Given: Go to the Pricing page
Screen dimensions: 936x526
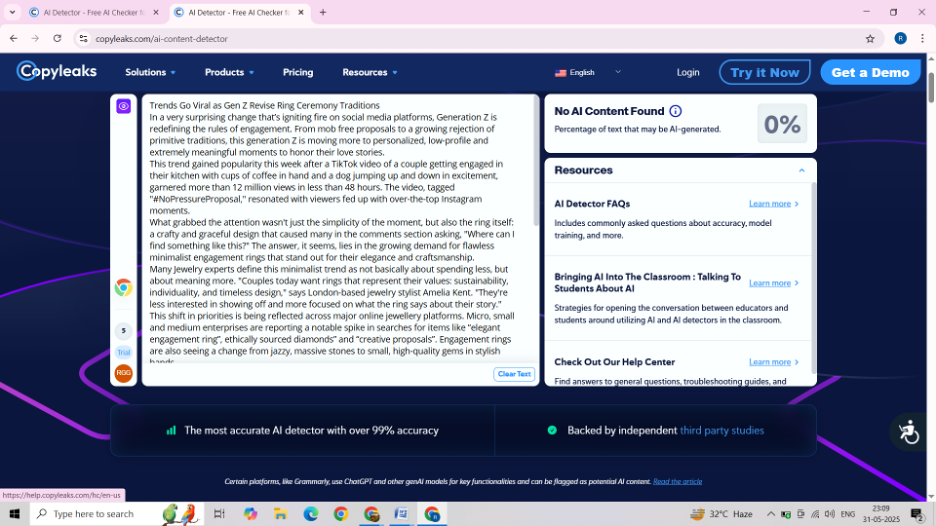Looking at the screenshot, I should click(298, 72).
